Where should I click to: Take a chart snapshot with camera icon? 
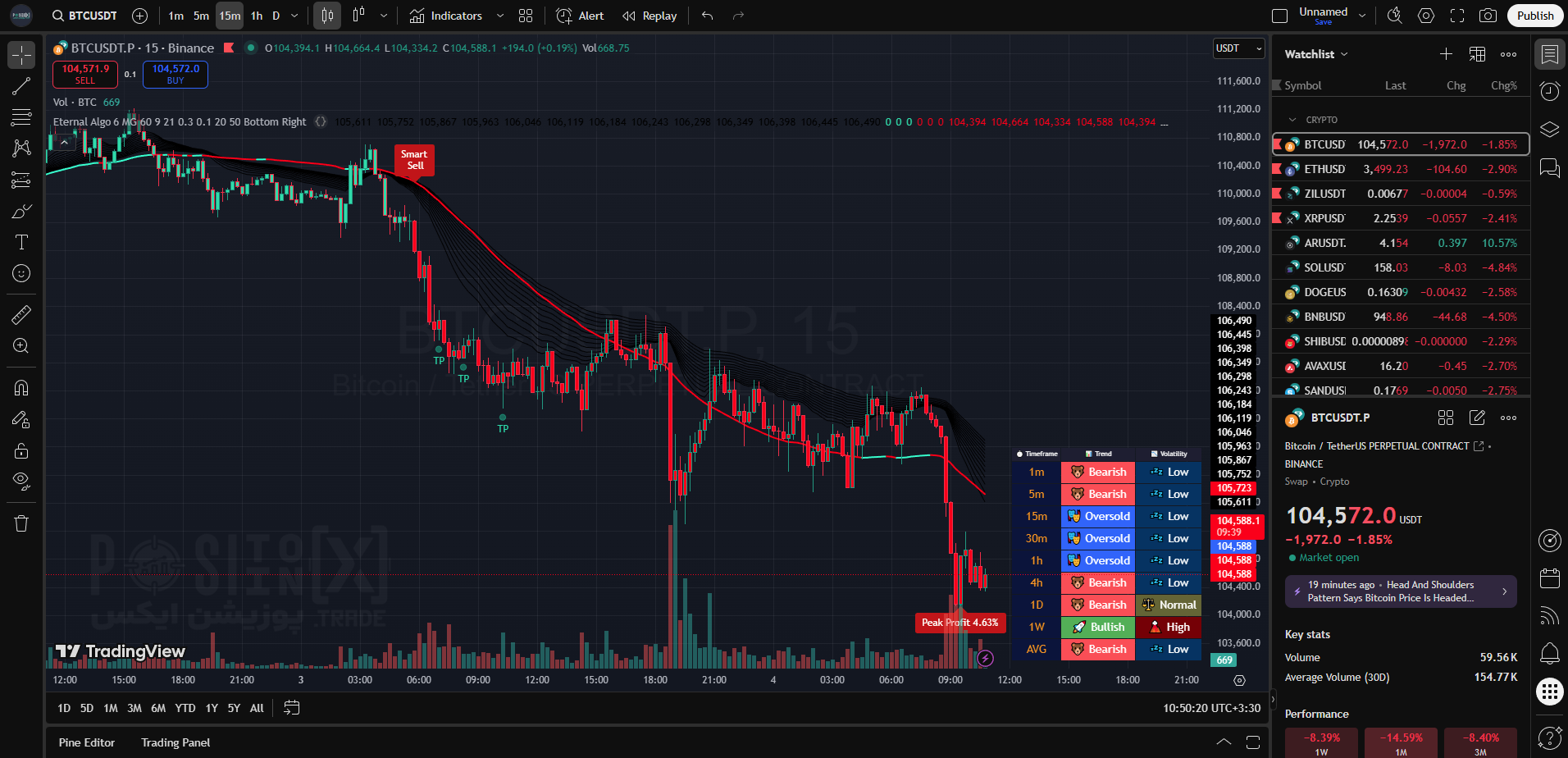pyautogui.click(x=1487, y=16)
